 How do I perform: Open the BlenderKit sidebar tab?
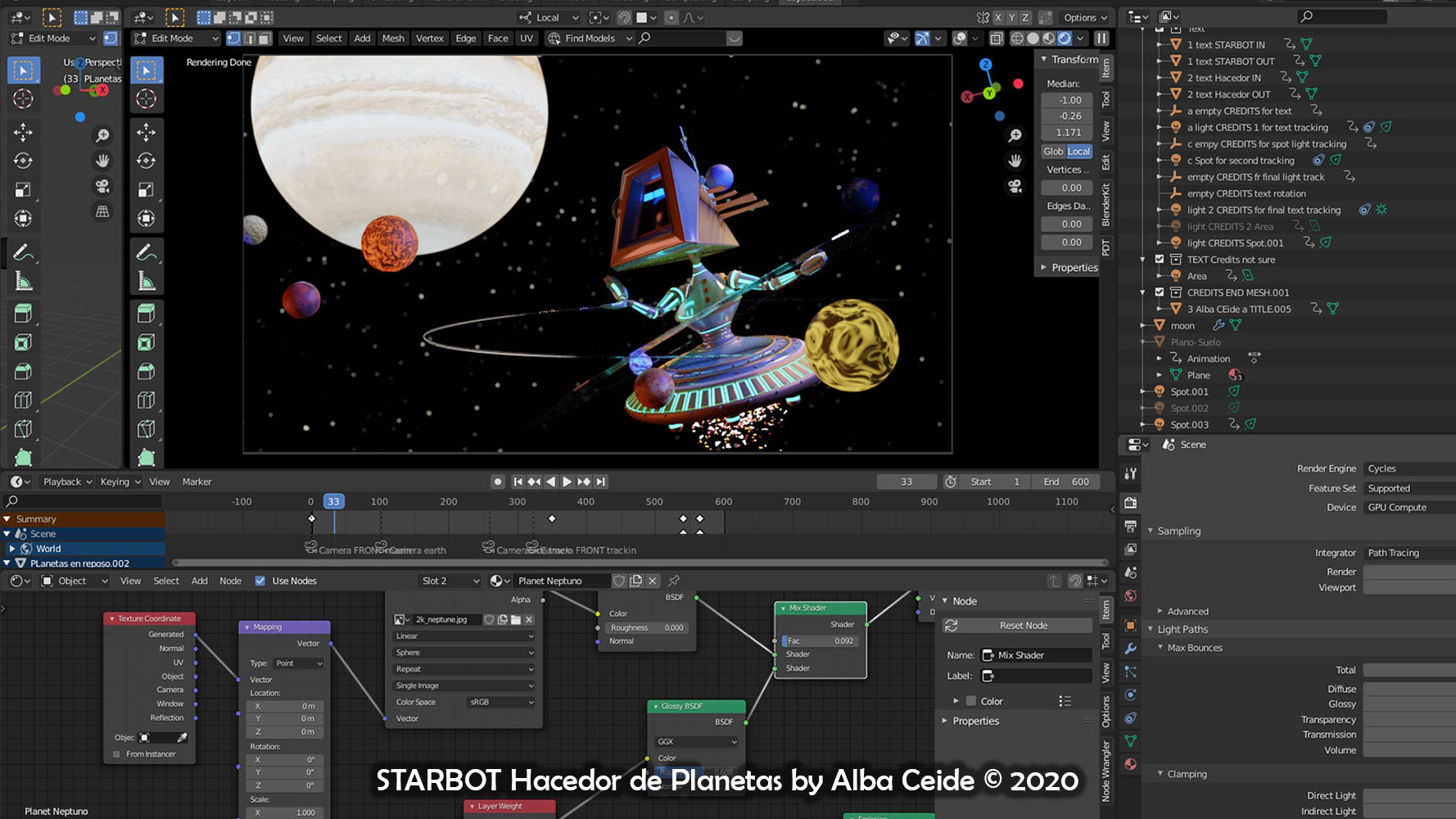1106,205
